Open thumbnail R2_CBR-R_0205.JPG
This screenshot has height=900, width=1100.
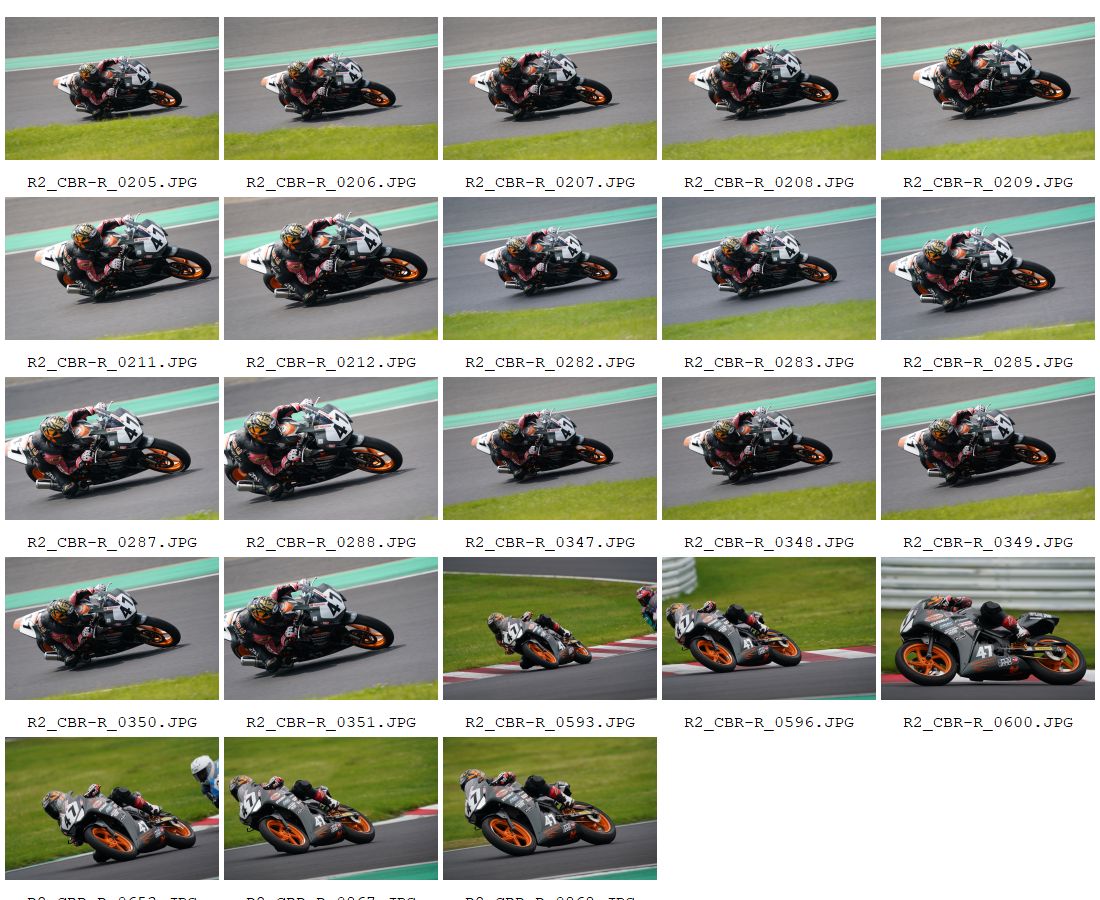point(112,88)
